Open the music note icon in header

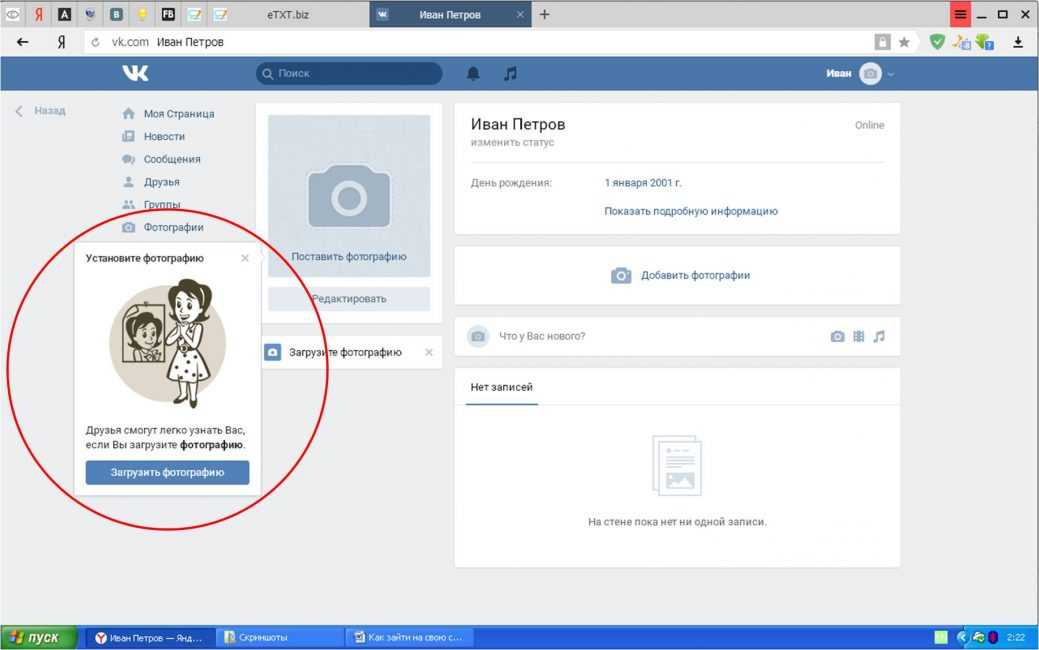(x=510, y=73)
